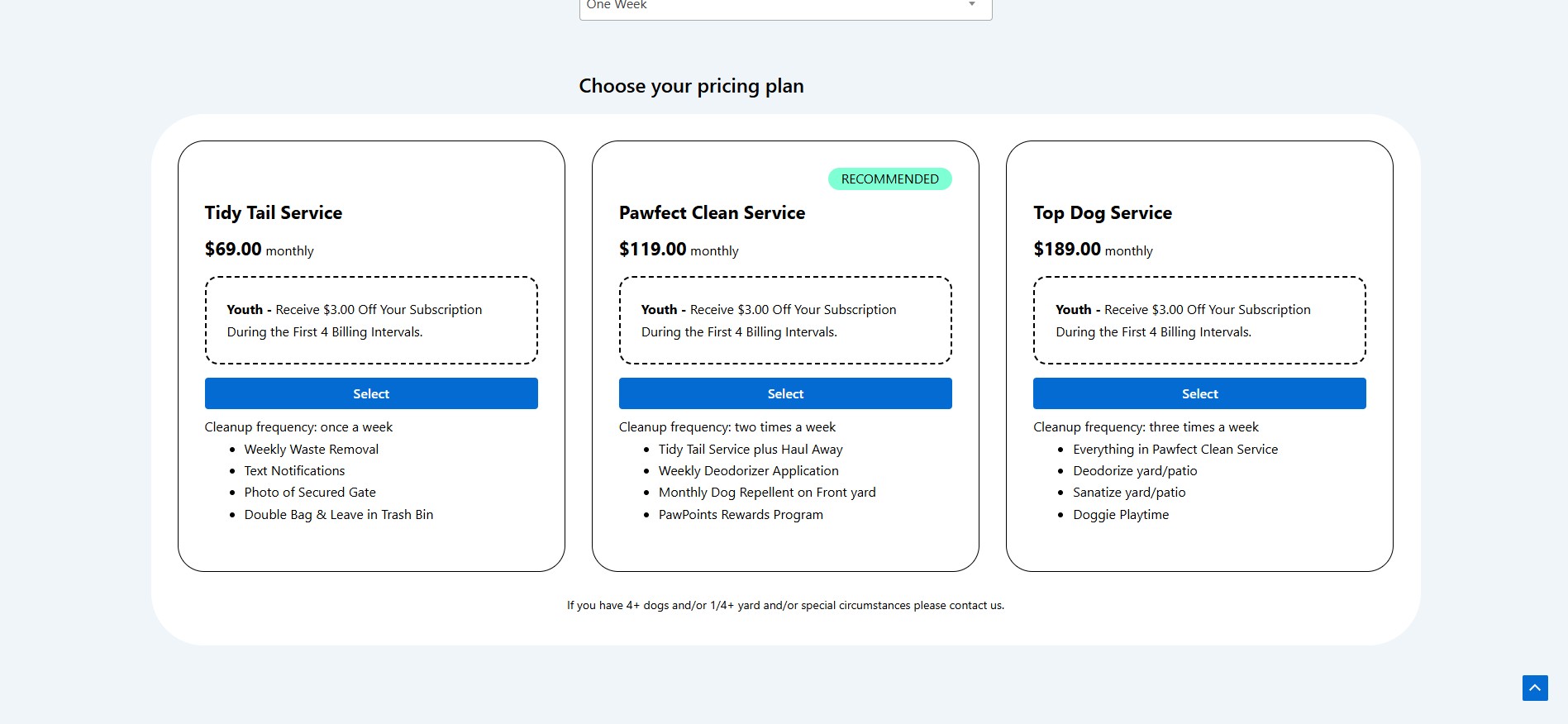Viewport: 1568px width, 724px height.
Task: Select the Pawfect Clean Service plan
Action: pyautogui.click(x=785, y=393)
